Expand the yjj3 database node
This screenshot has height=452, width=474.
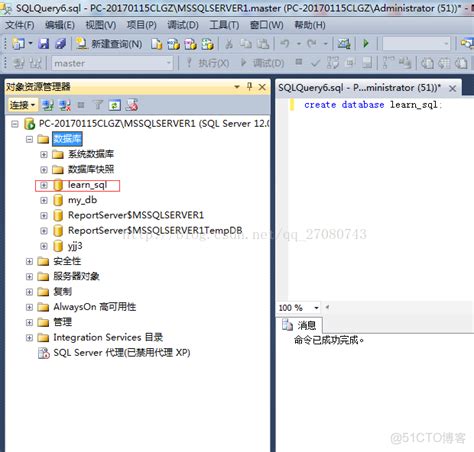(44, 246)
